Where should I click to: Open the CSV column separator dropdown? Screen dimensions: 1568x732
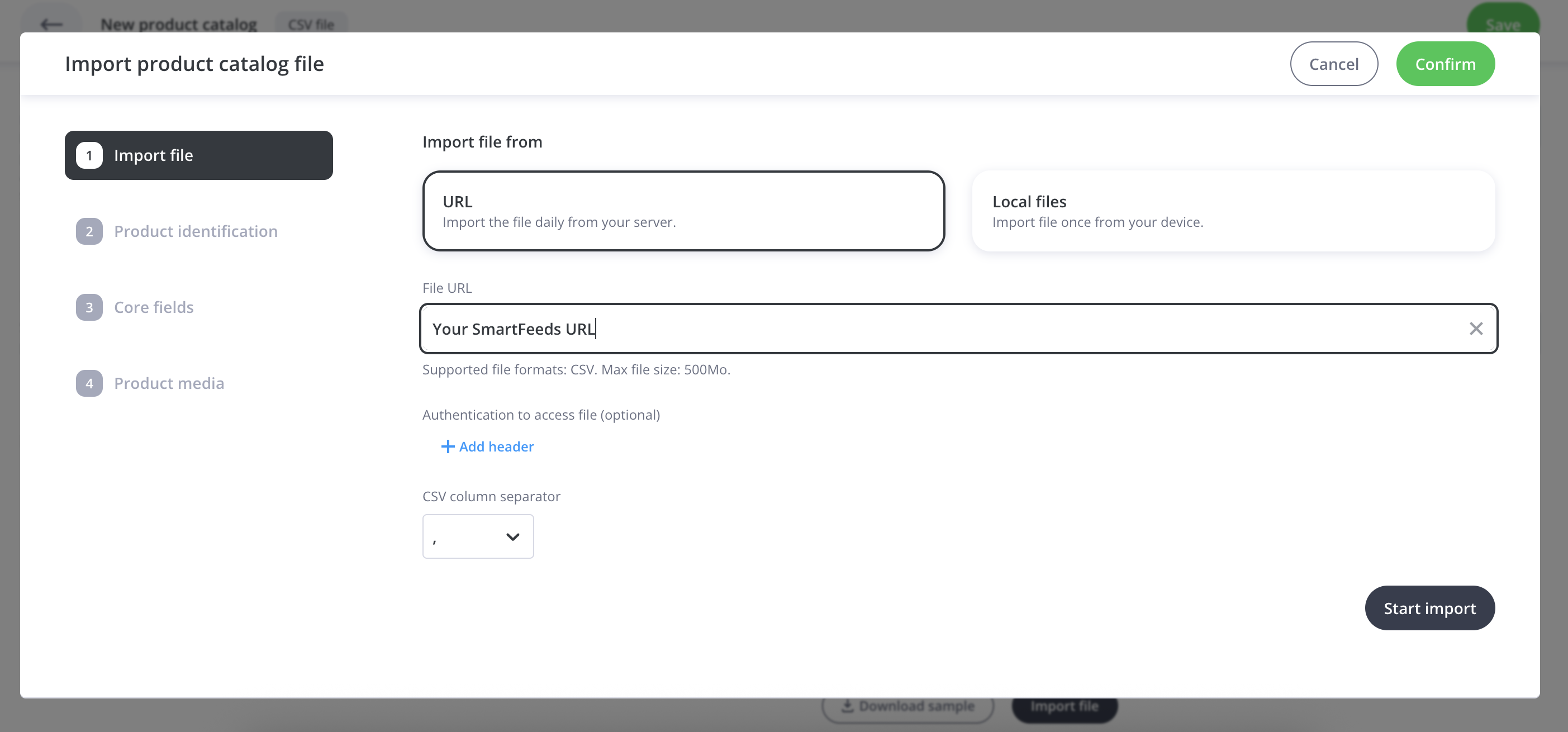pyautogui.click(x=478, y=536)
